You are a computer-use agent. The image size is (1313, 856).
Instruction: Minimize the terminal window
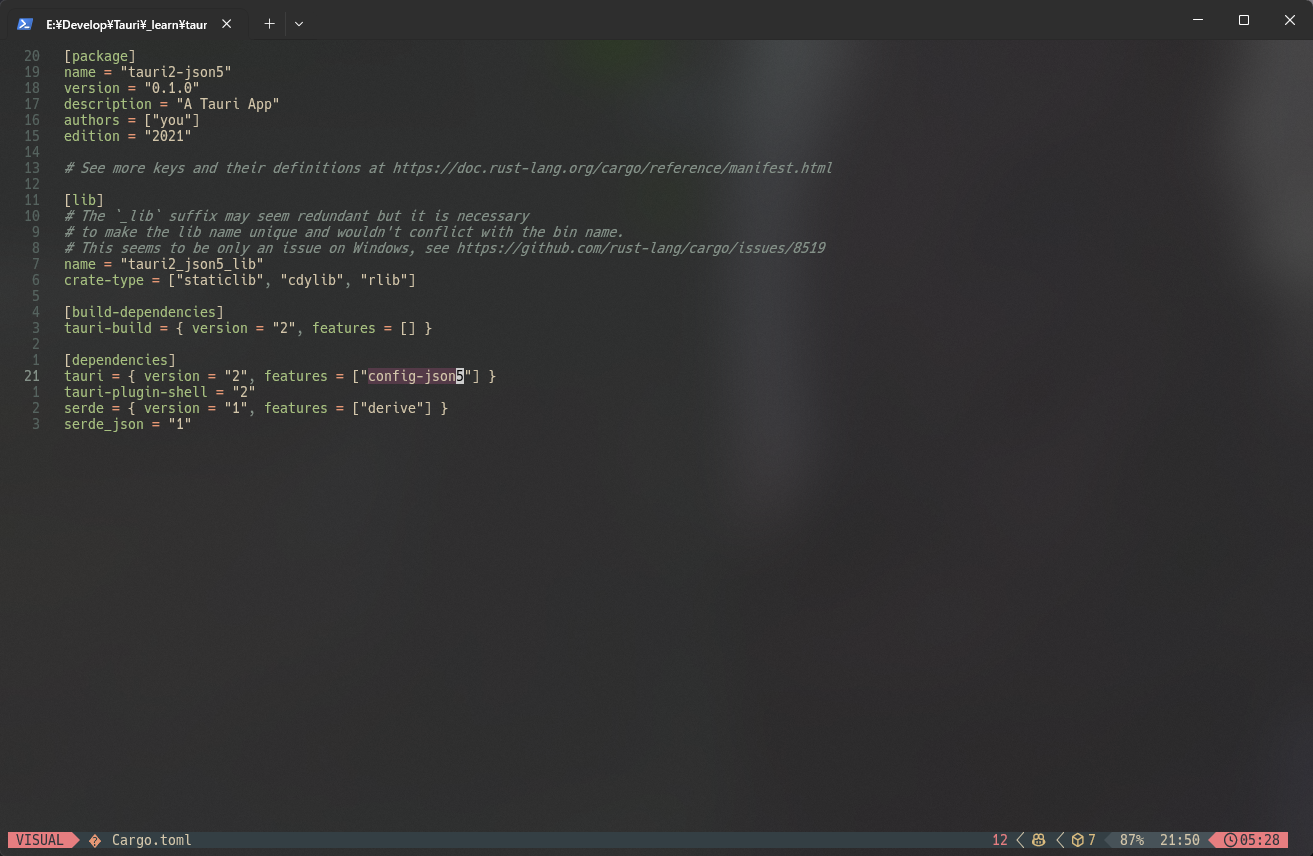click(x=1198, y=20)
